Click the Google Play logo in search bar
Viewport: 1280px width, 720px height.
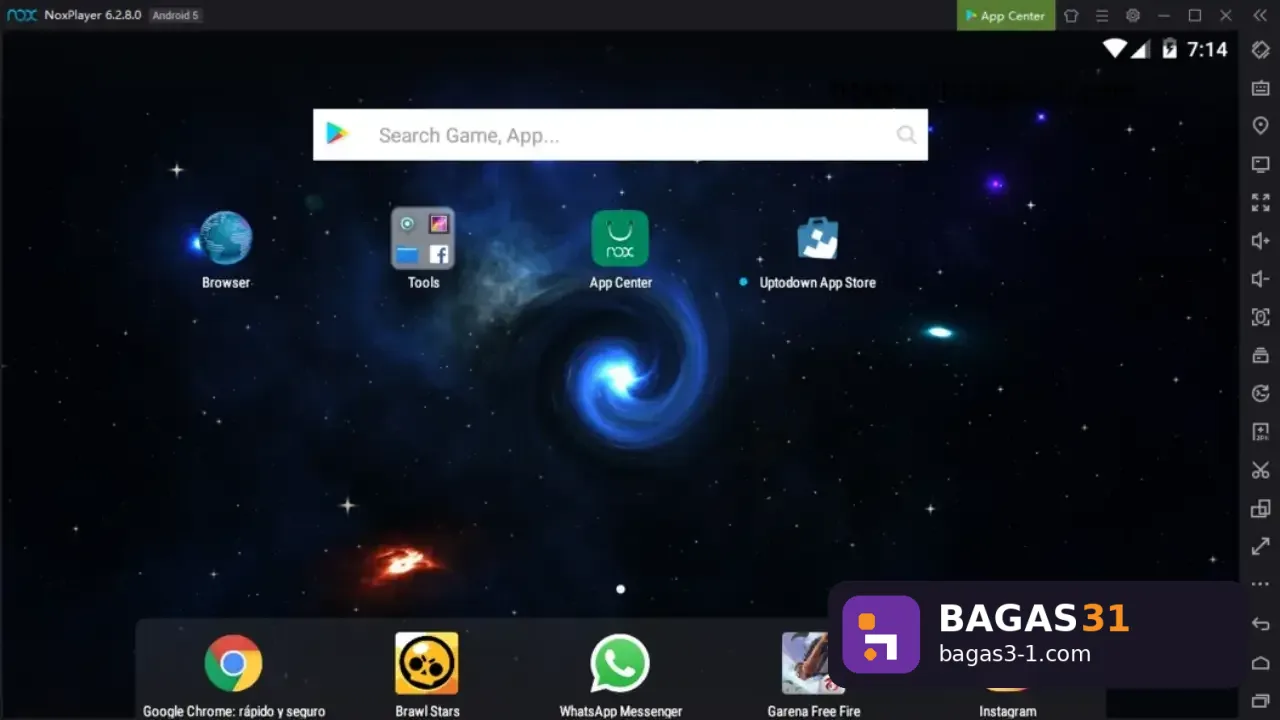[337, 134]
